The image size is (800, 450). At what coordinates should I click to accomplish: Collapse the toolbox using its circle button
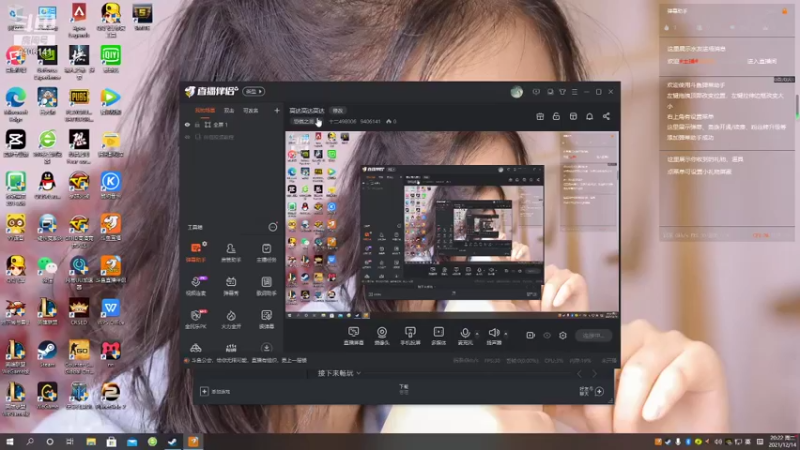(x=273, y=227)
